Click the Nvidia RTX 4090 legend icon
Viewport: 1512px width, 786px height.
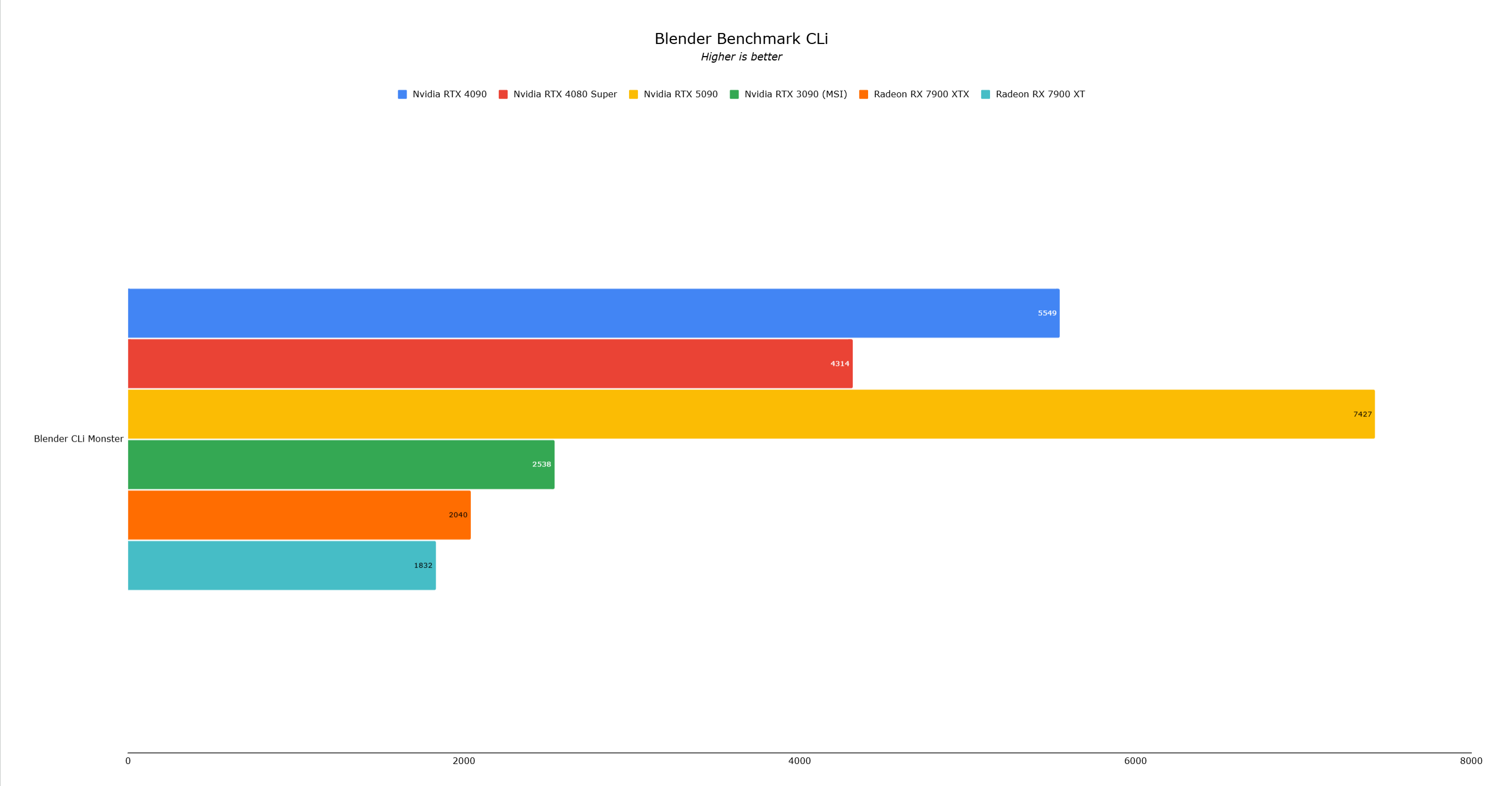405,94
